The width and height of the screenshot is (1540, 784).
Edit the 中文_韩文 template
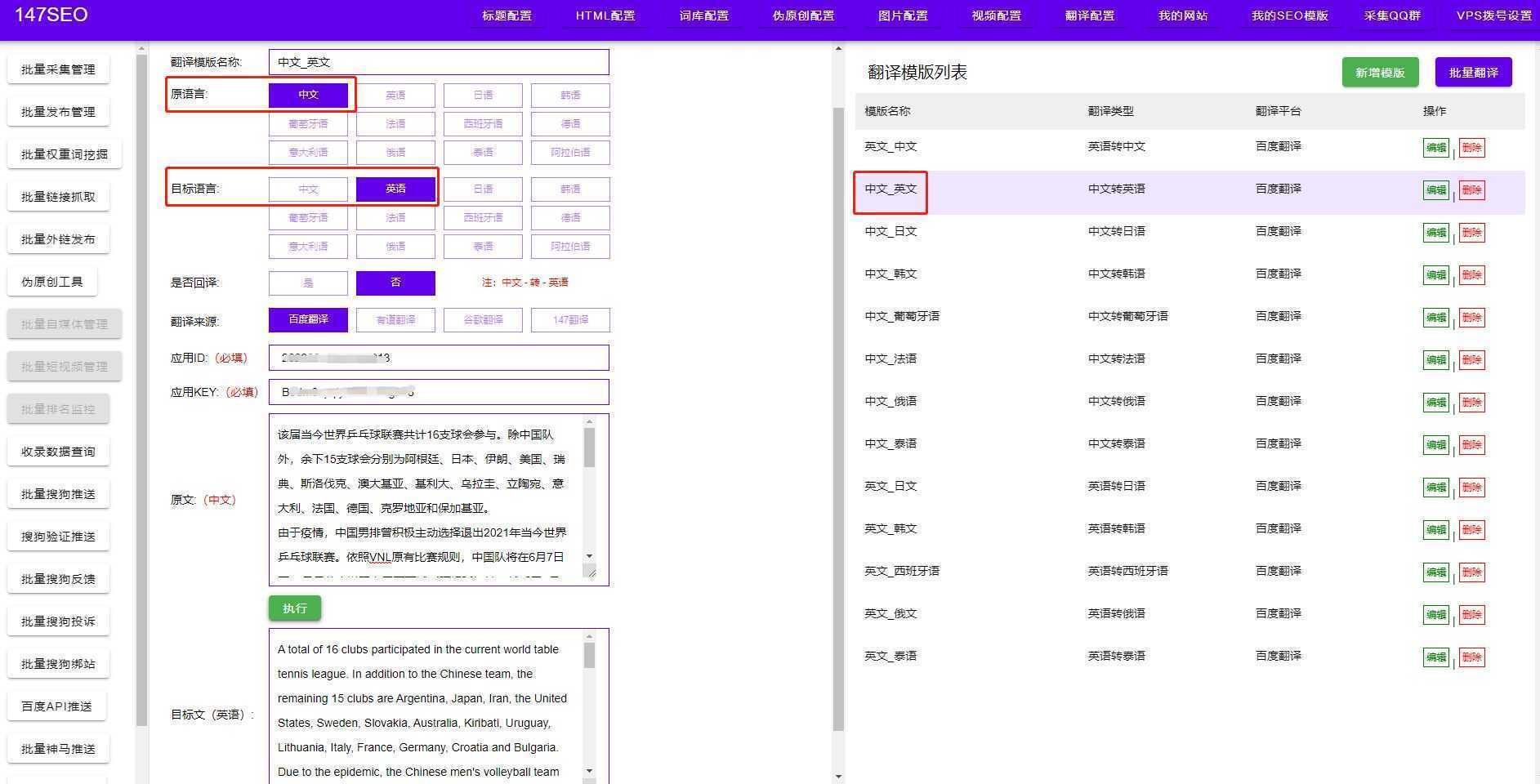[1435, 275]
